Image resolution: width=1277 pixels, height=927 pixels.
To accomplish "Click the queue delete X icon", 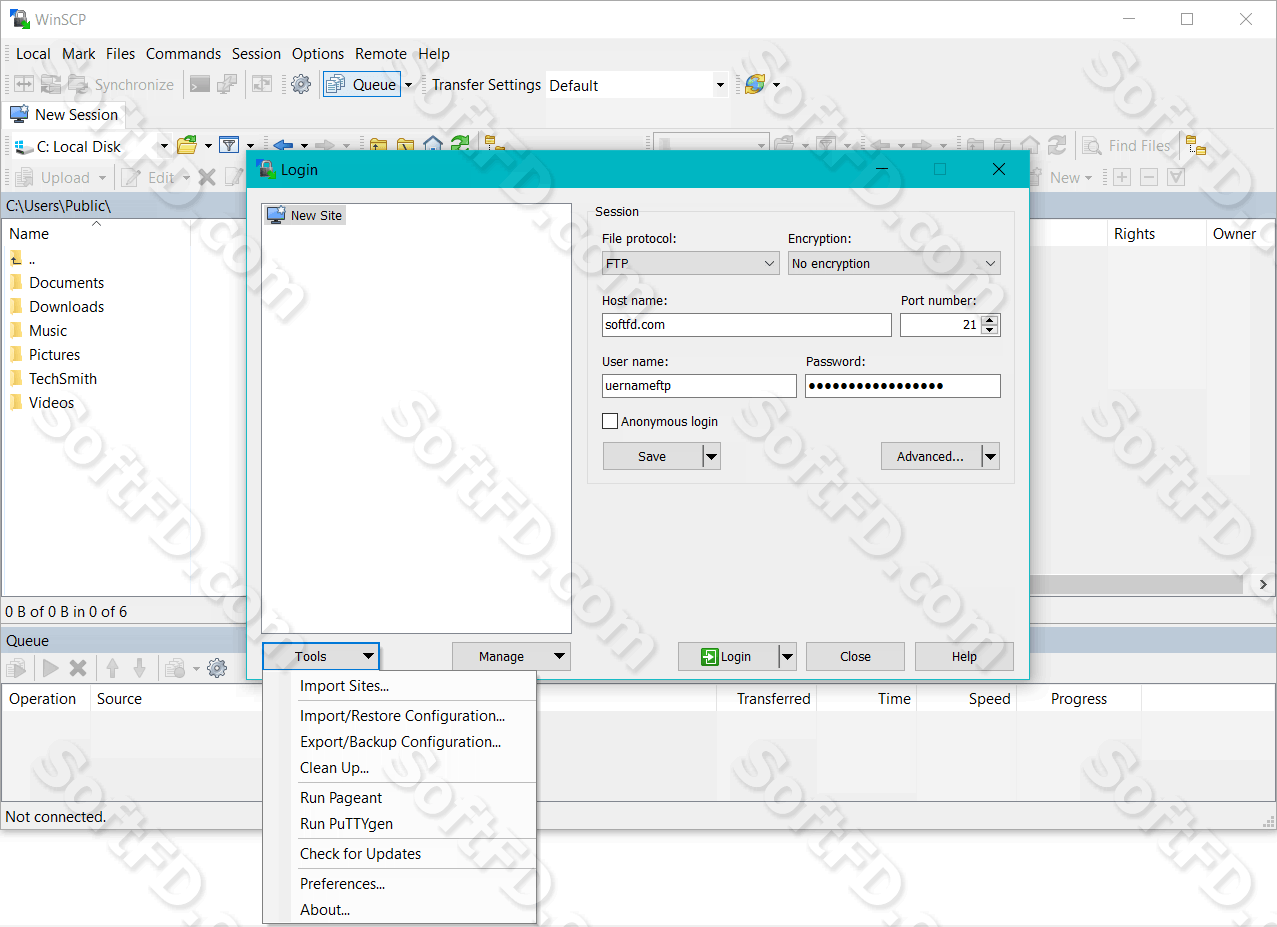I will pos(78,668).
